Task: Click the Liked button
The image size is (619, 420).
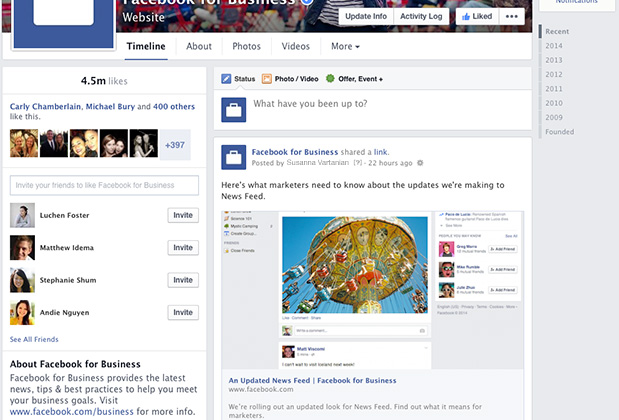Action: point(477,16)
